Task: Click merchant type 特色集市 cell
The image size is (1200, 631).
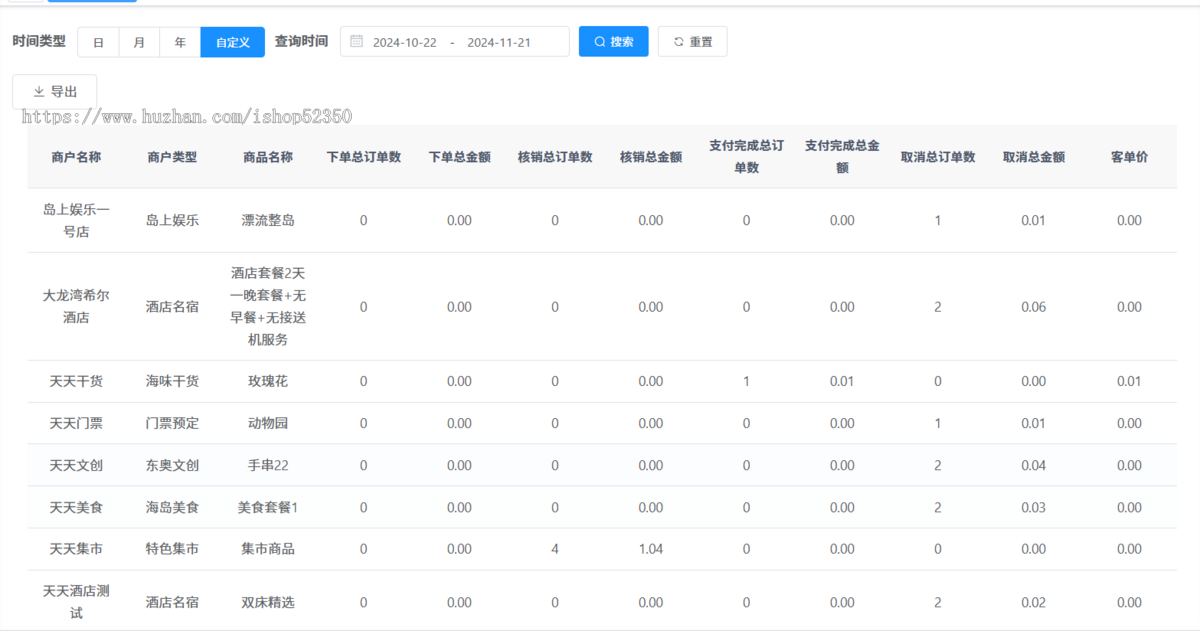Action: pyautogui.click(x=172, y=549)
